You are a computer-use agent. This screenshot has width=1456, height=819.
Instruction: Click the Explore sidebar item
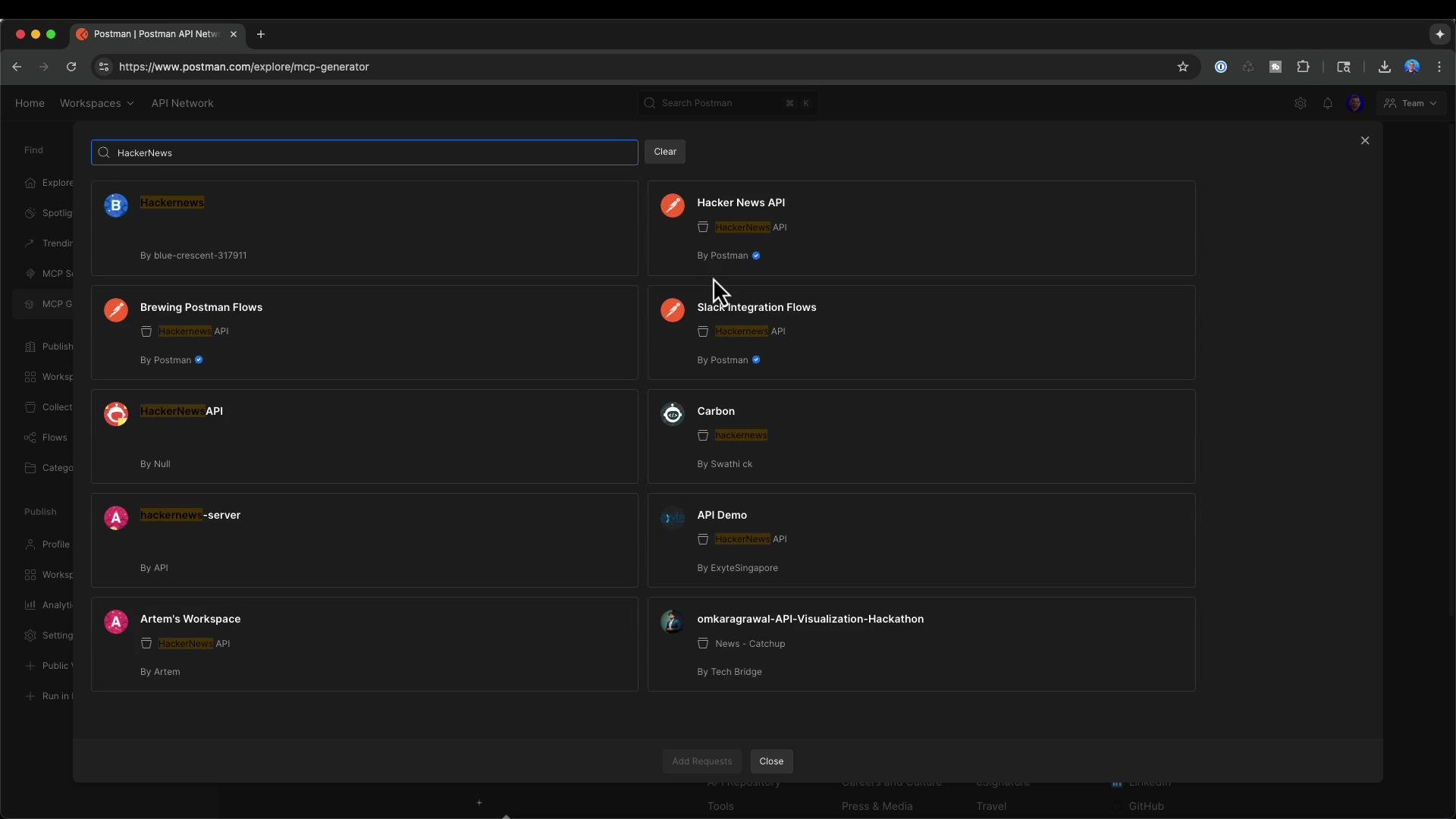(x=49, y=183)
